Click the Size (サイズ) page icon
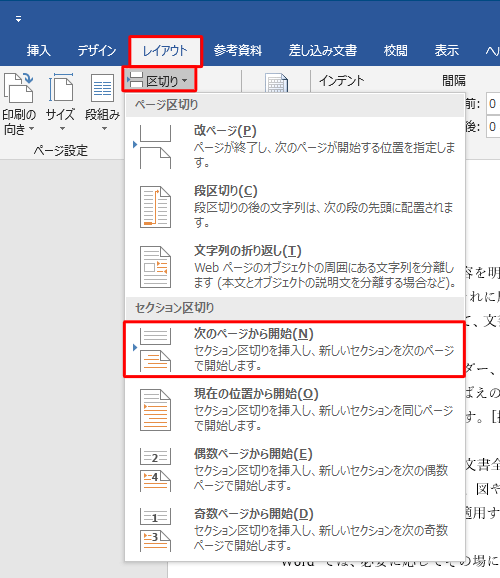500x578 pixels. pyautogui.click(x=60, y=88)
